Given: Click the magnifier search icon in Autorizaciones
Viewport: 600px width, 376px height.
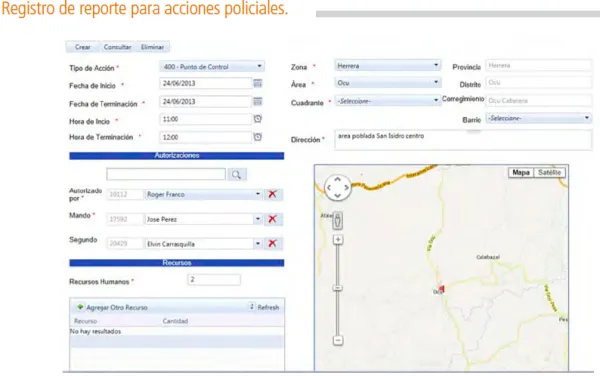Looking at the screenshot, I should click(236, 175).
